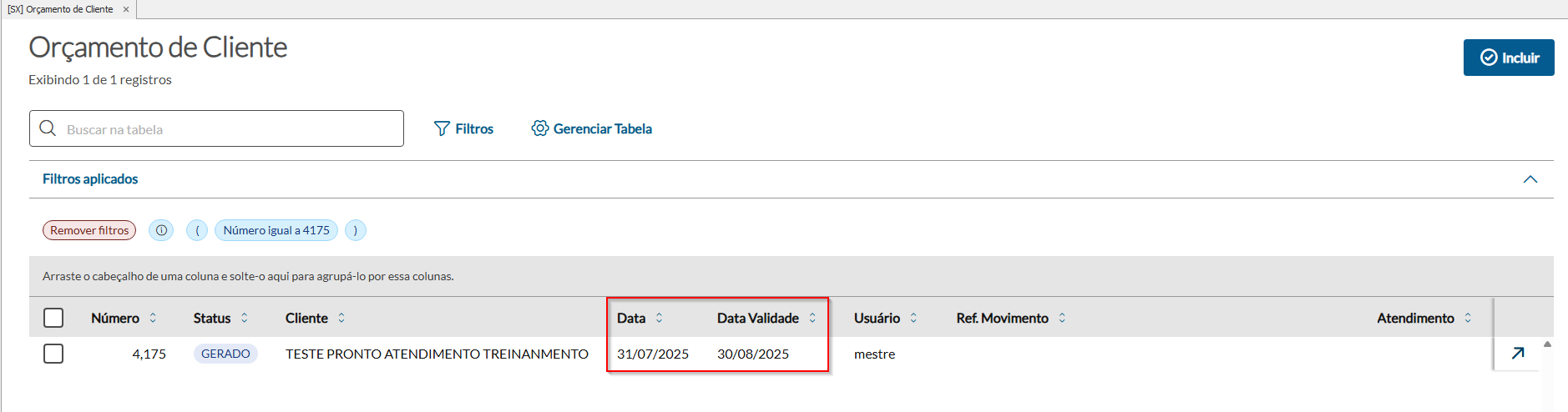
Task: Select the row 4,175 checkbox
Action: coord(53,354)
